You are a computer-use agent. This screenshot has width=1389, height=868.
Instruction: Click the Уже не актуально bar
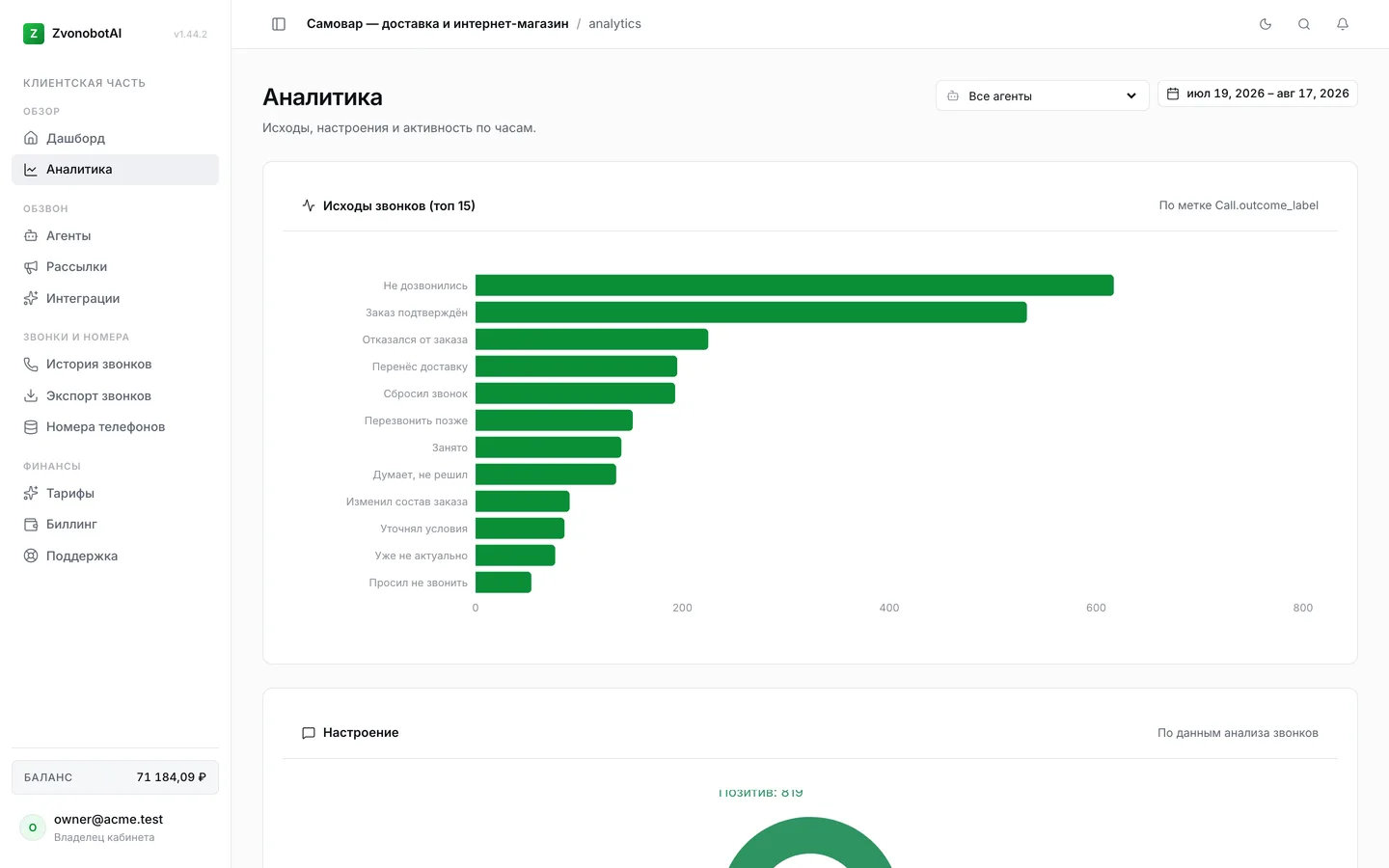pyautogui.click(x=515, y=556)
